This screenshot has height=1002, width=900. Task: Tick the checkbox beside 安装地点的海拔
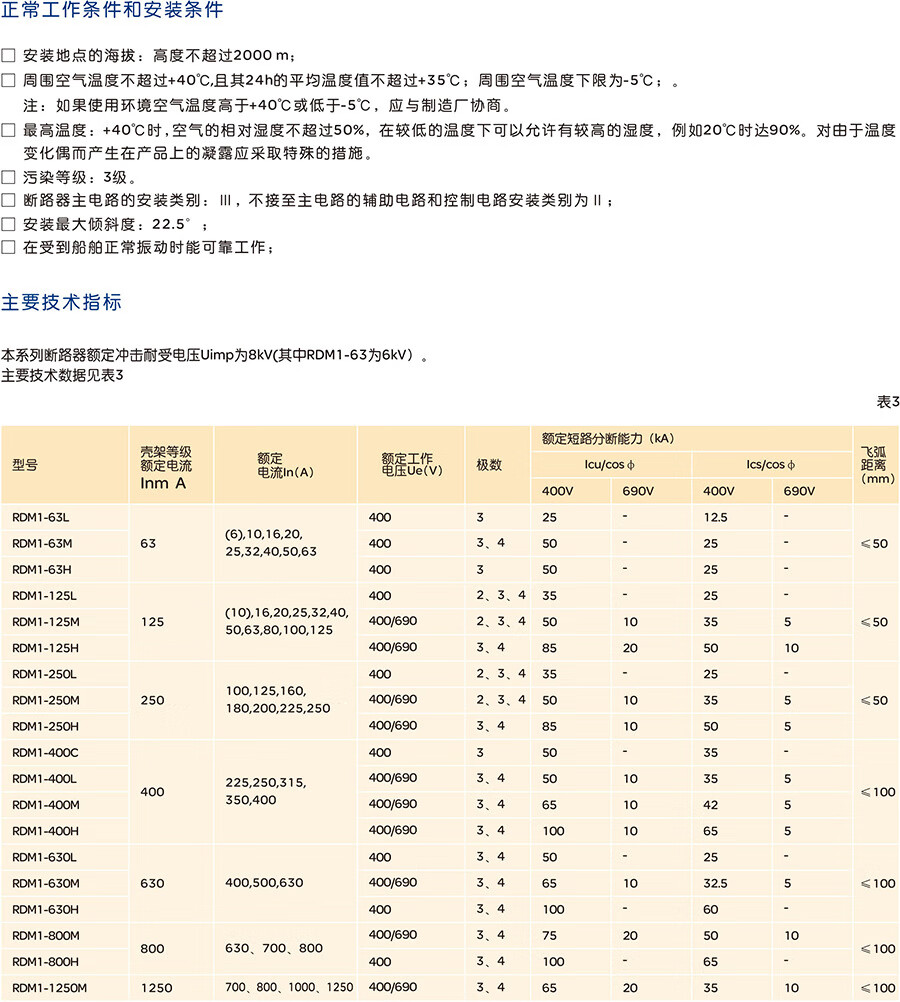click(9, 55)
